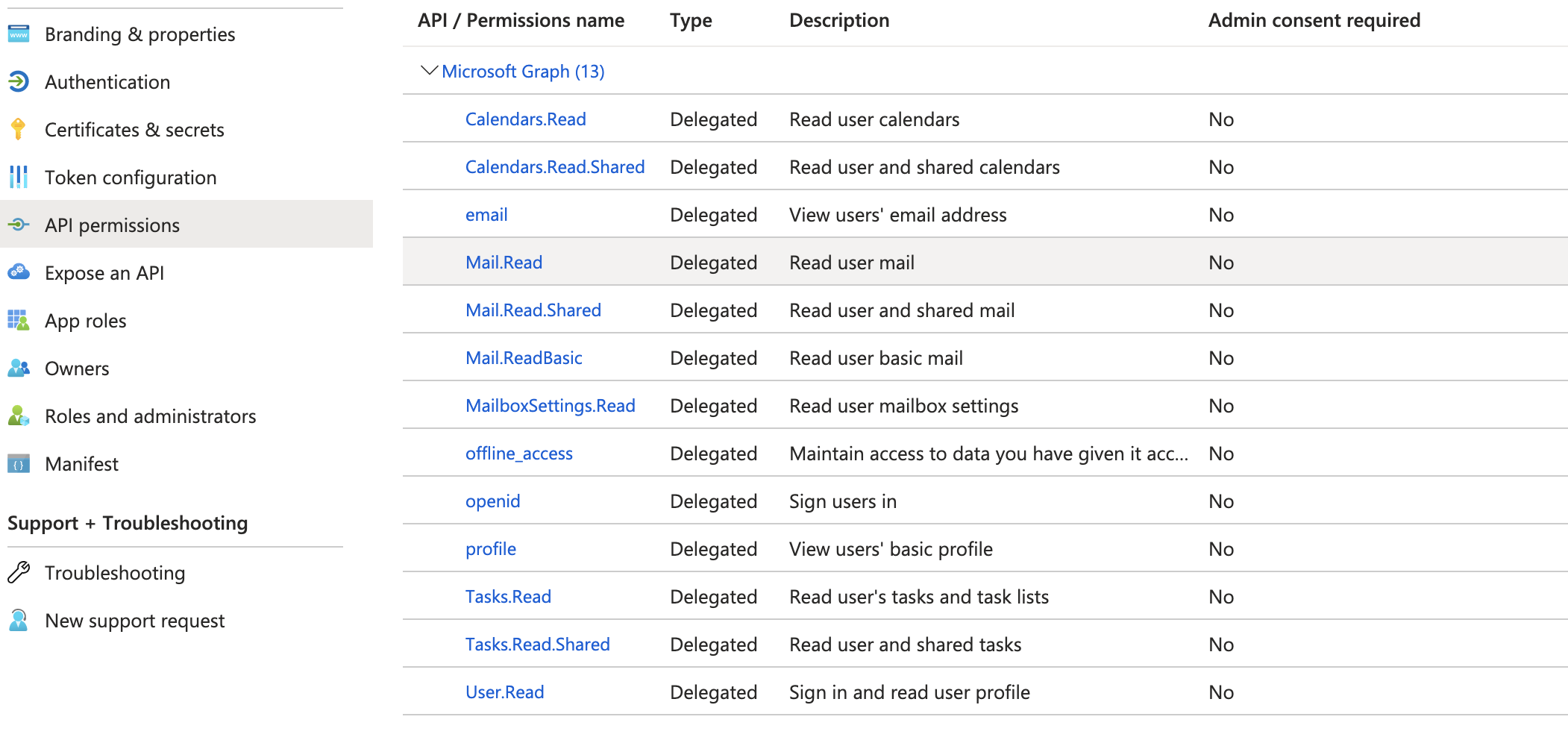The width and height of the screenshot is (1568, 746).
Task: Collapse the Microsoft Graph (13) group
Action: (429, 71)
